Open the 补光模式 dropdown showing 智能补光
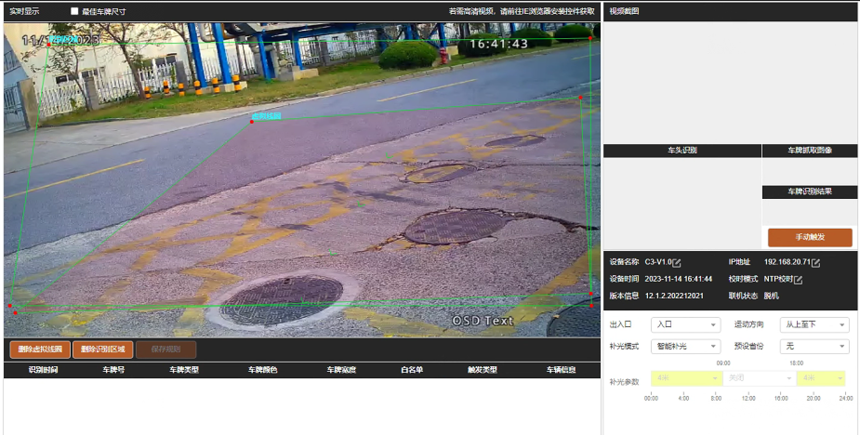The image size is (860, 435). click(x=685, y=346)
